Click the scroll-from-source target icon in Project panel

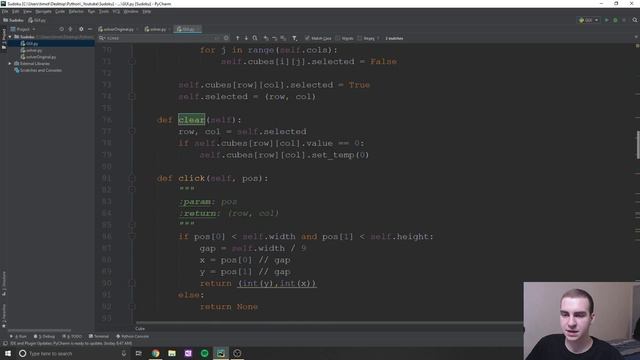(61, 29)
